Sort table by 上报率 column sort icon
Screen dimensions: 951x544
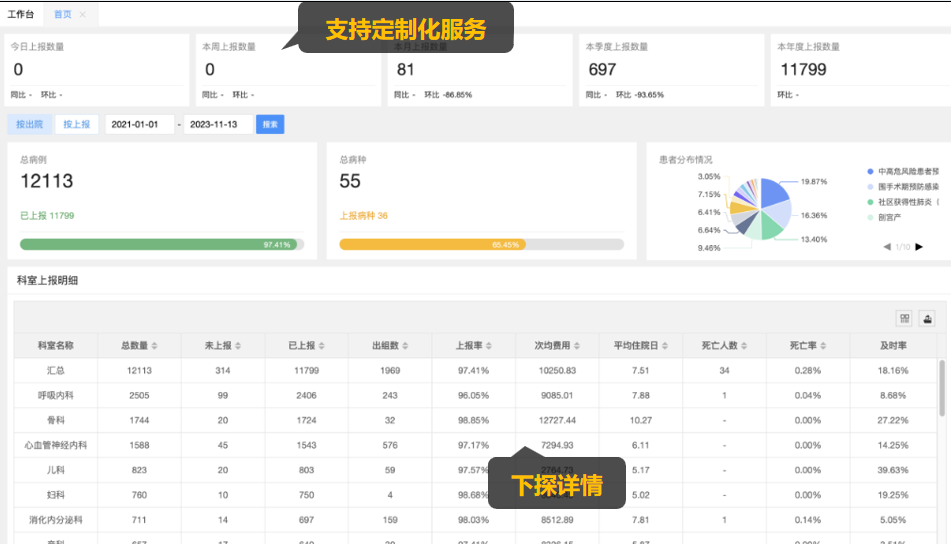490,346
